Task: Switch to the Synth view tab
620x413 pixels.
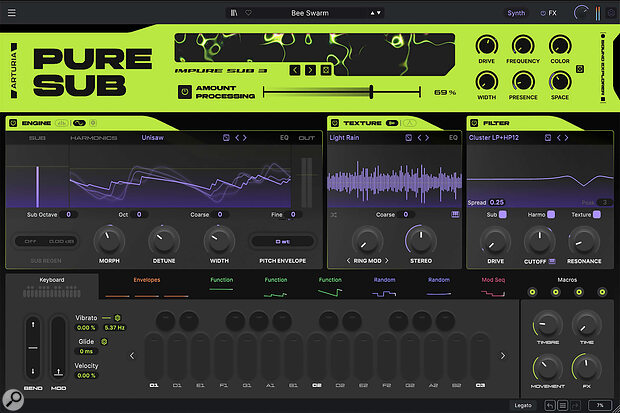Action: point(516,13)
